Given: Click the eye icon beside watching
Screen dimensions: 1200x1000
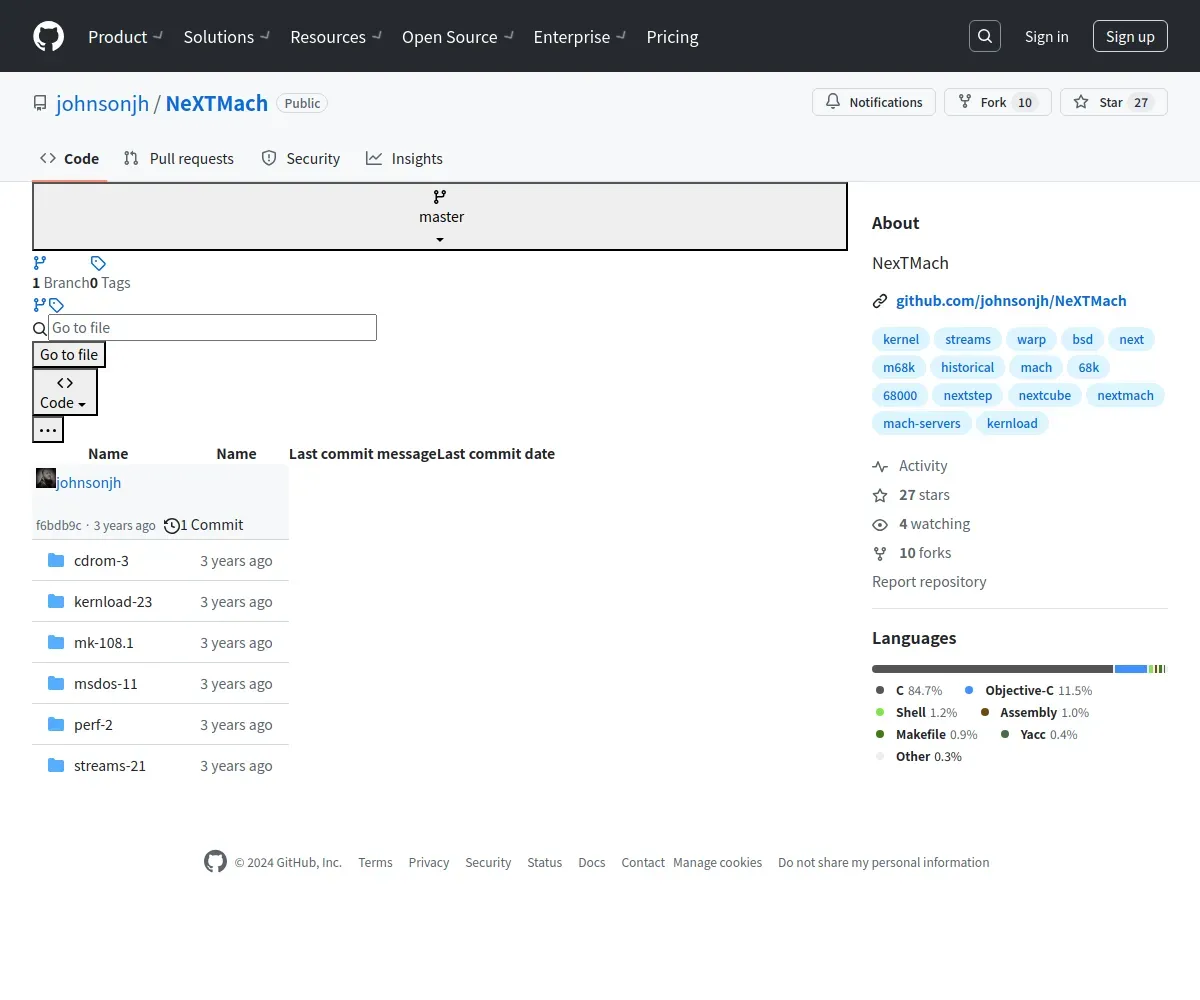Looking at the screenshot, I should pyautogui.click(x=880, y=524).
